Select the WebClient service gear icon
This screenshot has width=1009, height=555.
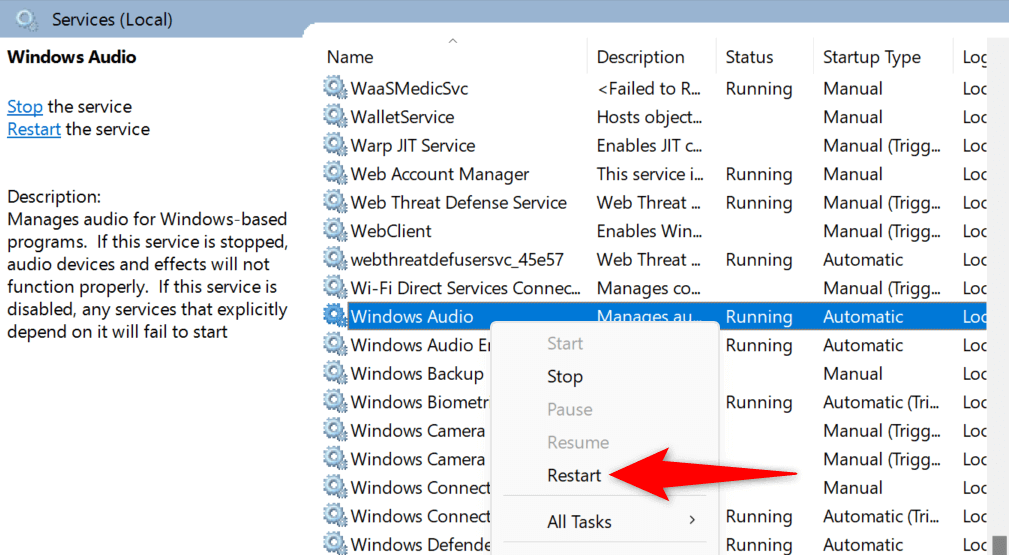334,231
